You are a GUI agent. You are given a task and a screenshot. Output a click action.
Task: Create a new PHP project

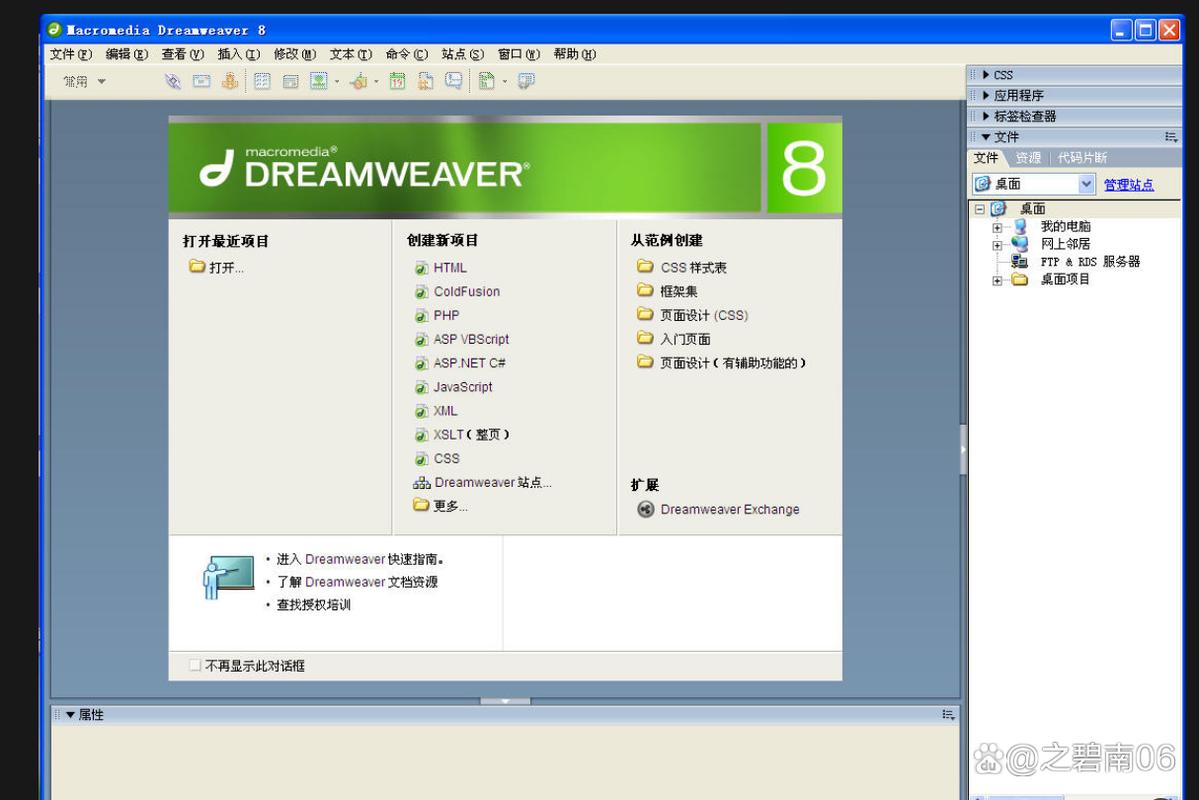(x=444, y=315)
